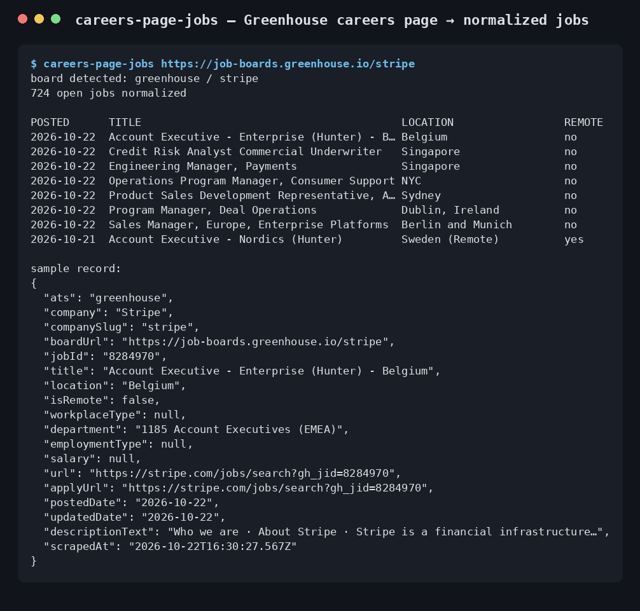This screenshot has height=611, width=640.
Task: Click the TITLE column header
Action: click(x=125, y=122)
